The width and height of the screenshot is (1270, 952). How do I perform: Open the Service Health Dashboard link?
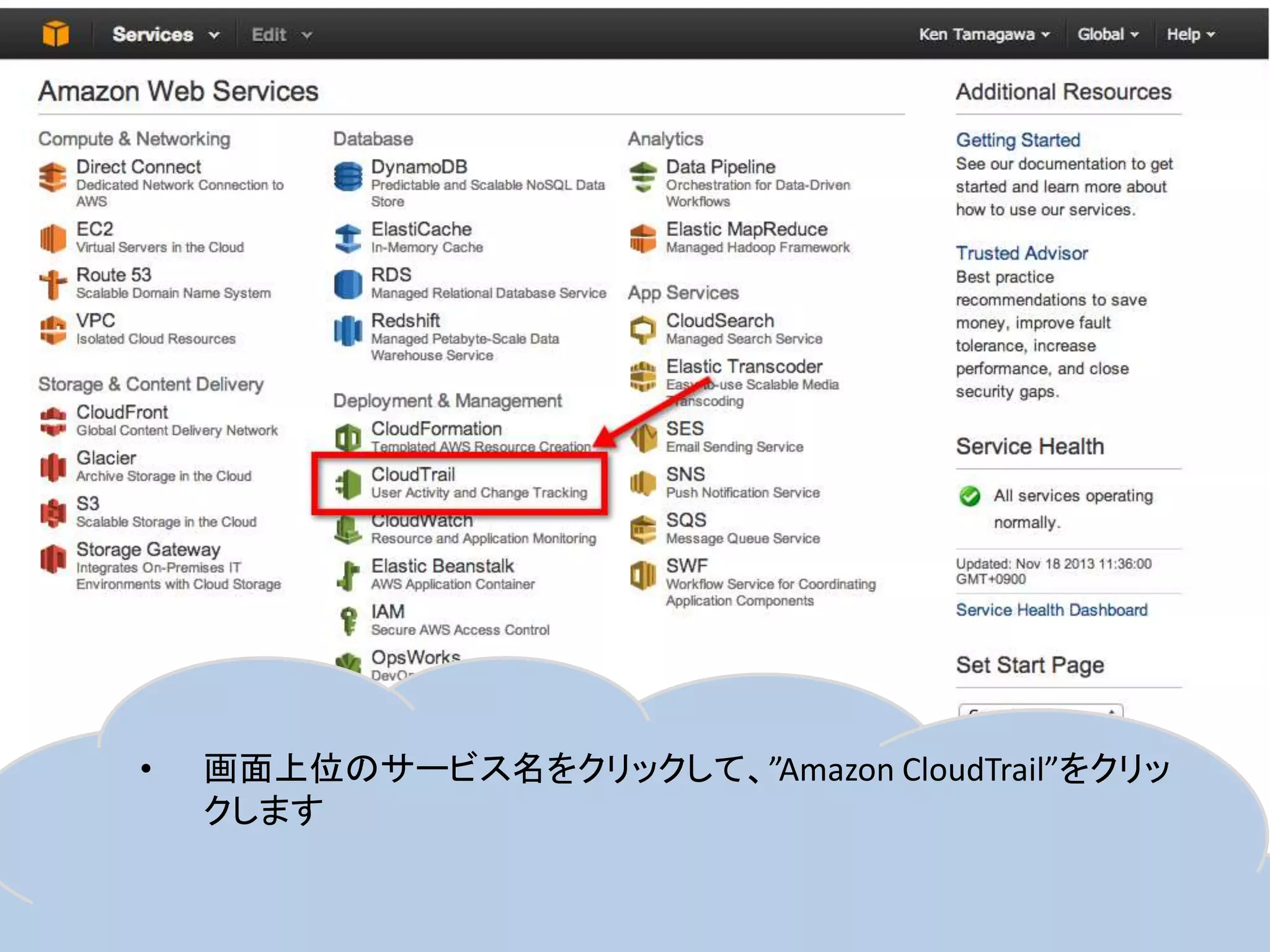point(1051,610)
